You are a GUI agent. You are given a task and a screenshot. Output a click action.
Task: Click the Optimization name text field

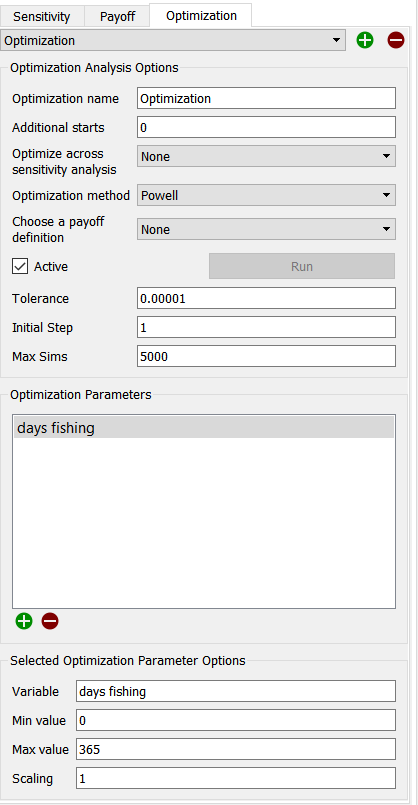(267, 98)
